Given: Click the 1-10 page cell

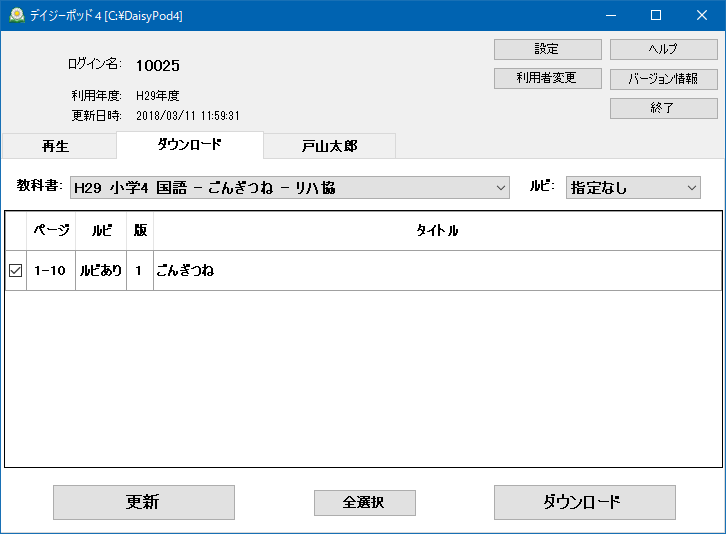Looking at the screenshot, I should (x=51, y=270).
